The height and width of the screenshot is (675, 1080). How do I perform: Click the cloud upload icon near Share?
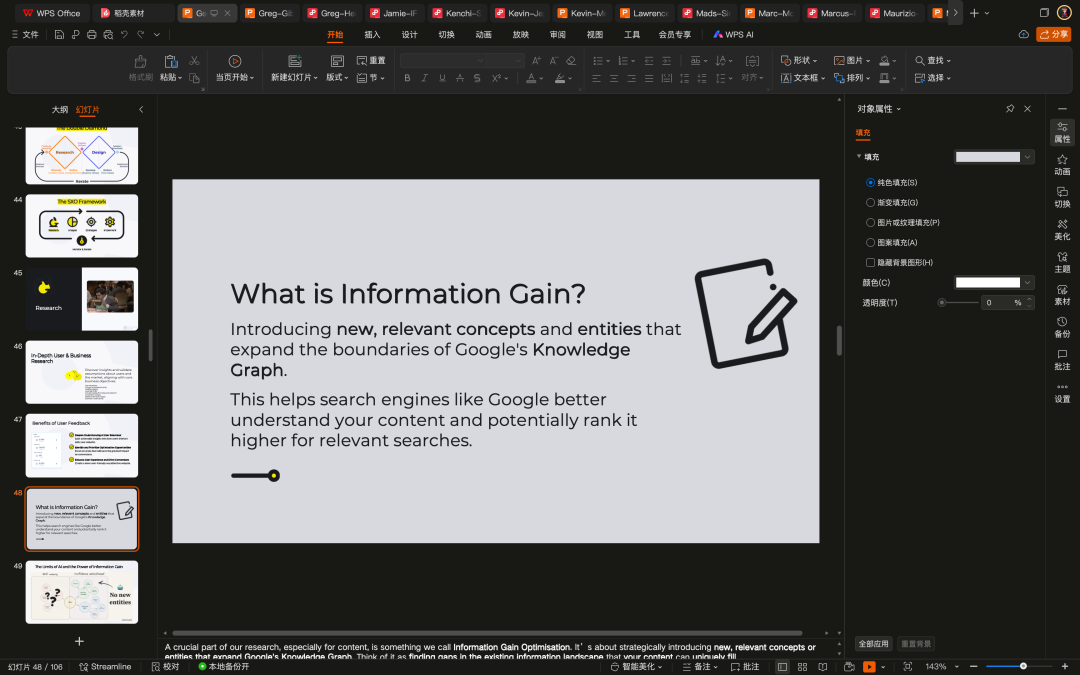pos(1024,34)
